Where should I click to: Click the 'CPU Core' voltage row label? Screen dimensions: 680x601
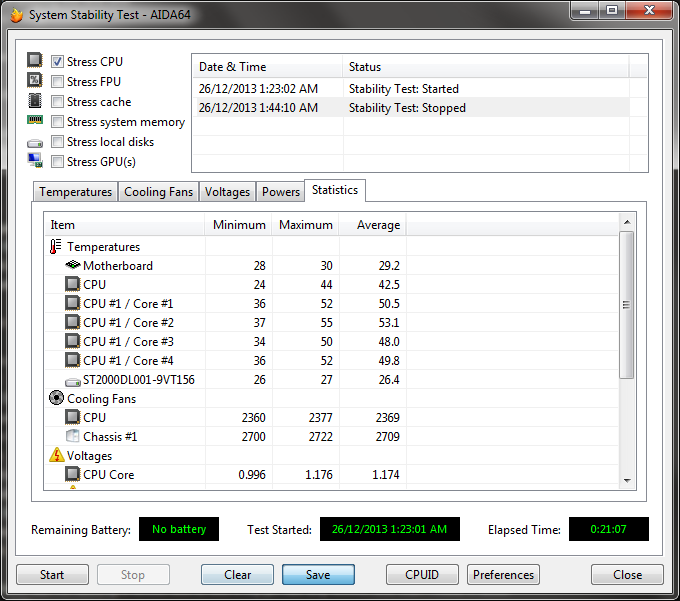(x=109, y=475)
